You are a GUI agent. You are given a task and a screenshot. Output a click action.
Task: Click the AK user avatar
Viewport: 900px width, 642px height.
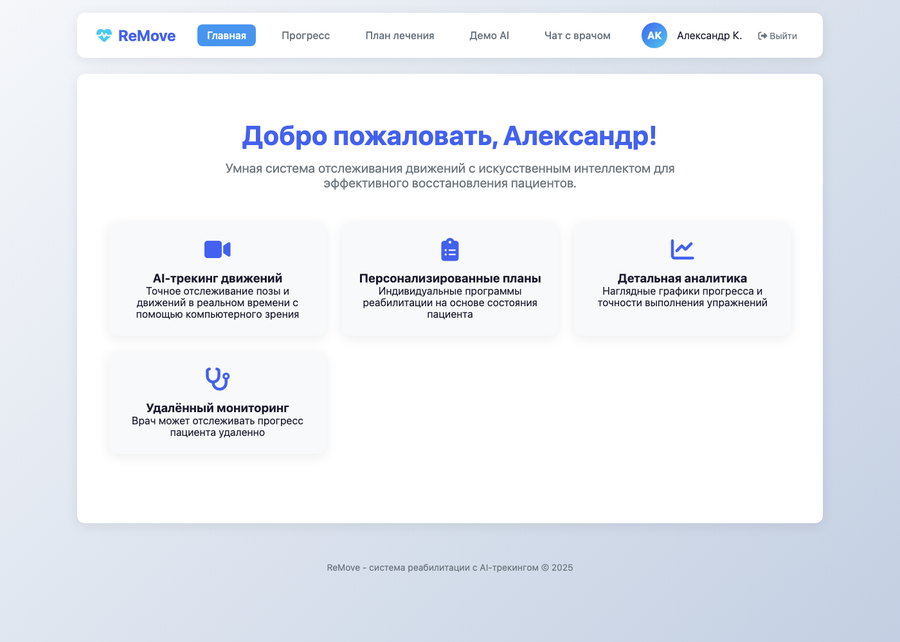(654, 36)
